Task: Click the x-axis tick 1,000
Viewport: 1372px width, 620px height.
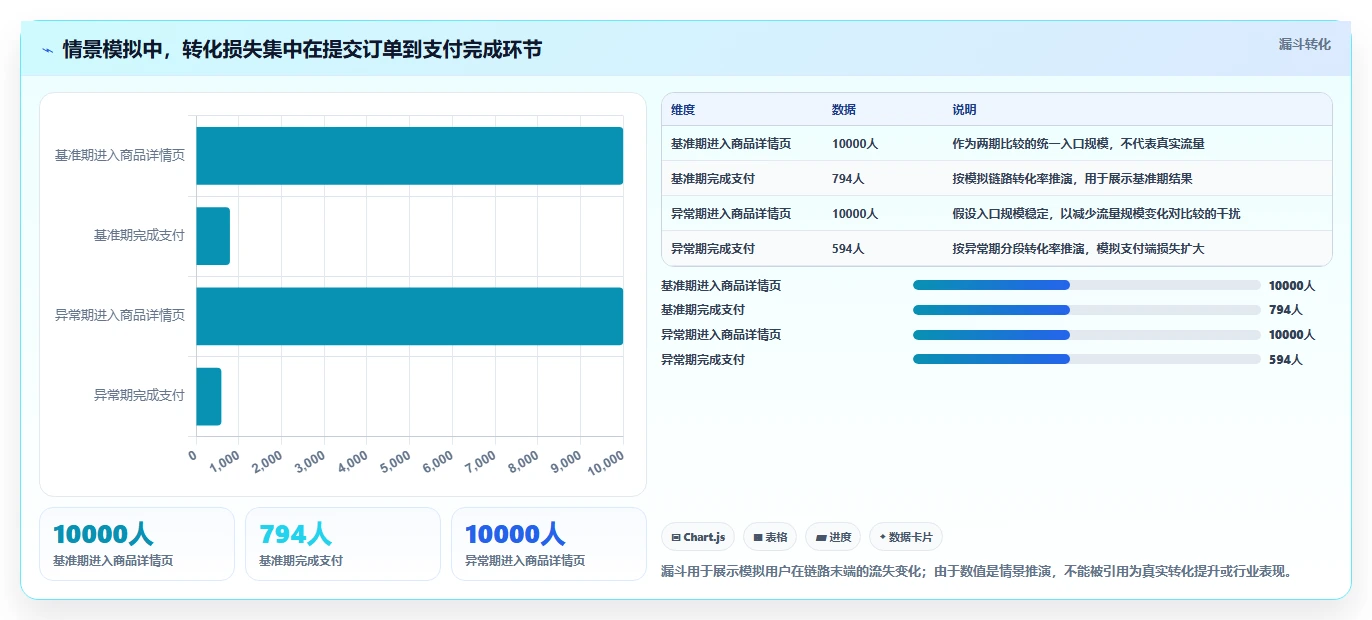Action: pyautogui.click(x=226, y=460)
